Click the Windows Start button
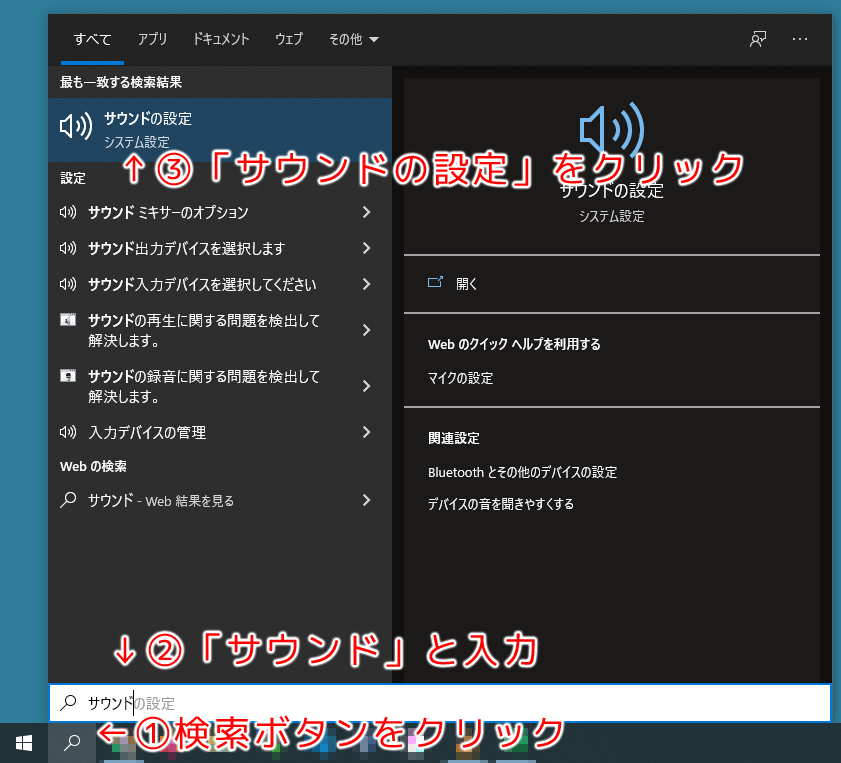Viewport: 841px width, 763px height. pyautogui.click(x=23, y=742)
